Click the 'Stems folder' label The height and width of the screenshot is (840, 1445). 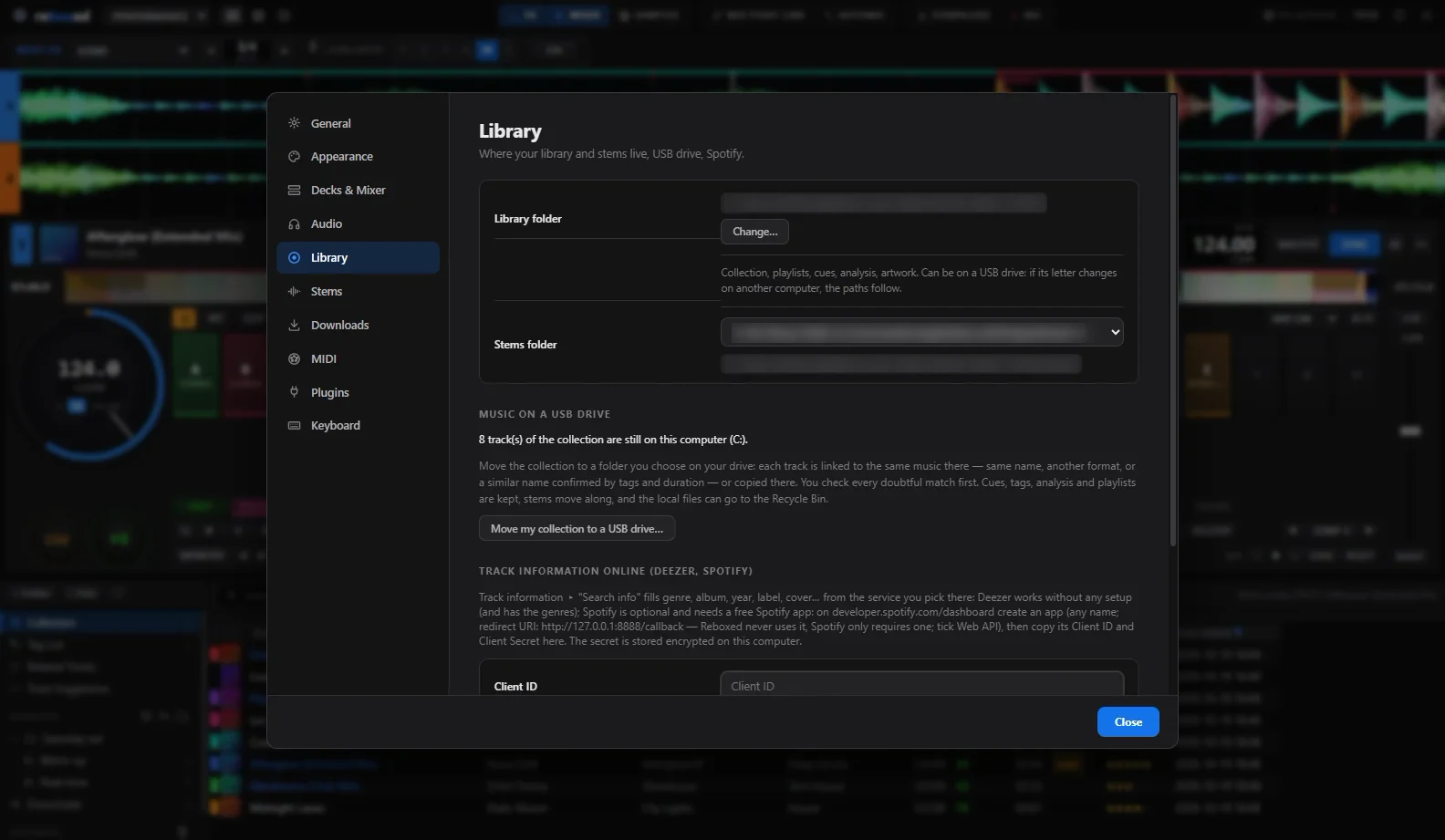pos(525,345)
